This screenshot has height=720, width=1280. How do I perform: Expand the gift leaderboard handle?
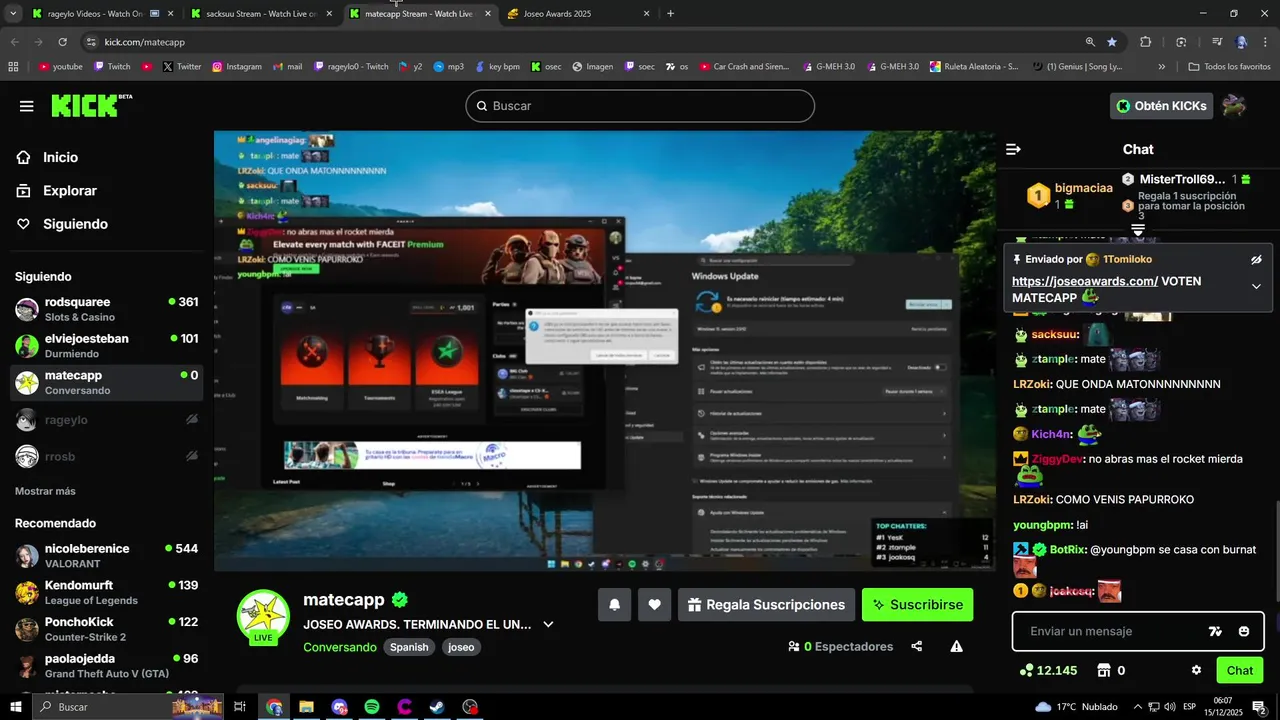[x=1138, y=230]
